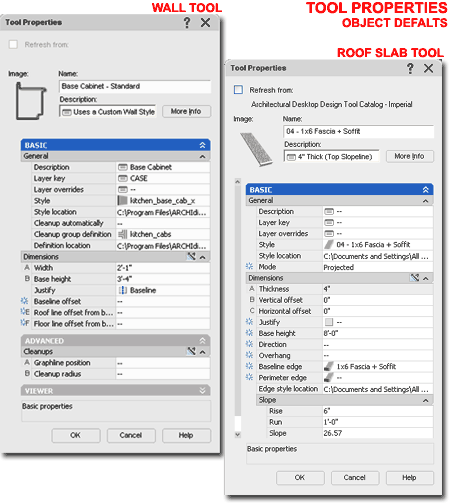Viewport: 450px width, 503px height.
Task: Click slab style icon beside 04 - 1x6 Fascia + Soffit
Action: pos(329,244)
